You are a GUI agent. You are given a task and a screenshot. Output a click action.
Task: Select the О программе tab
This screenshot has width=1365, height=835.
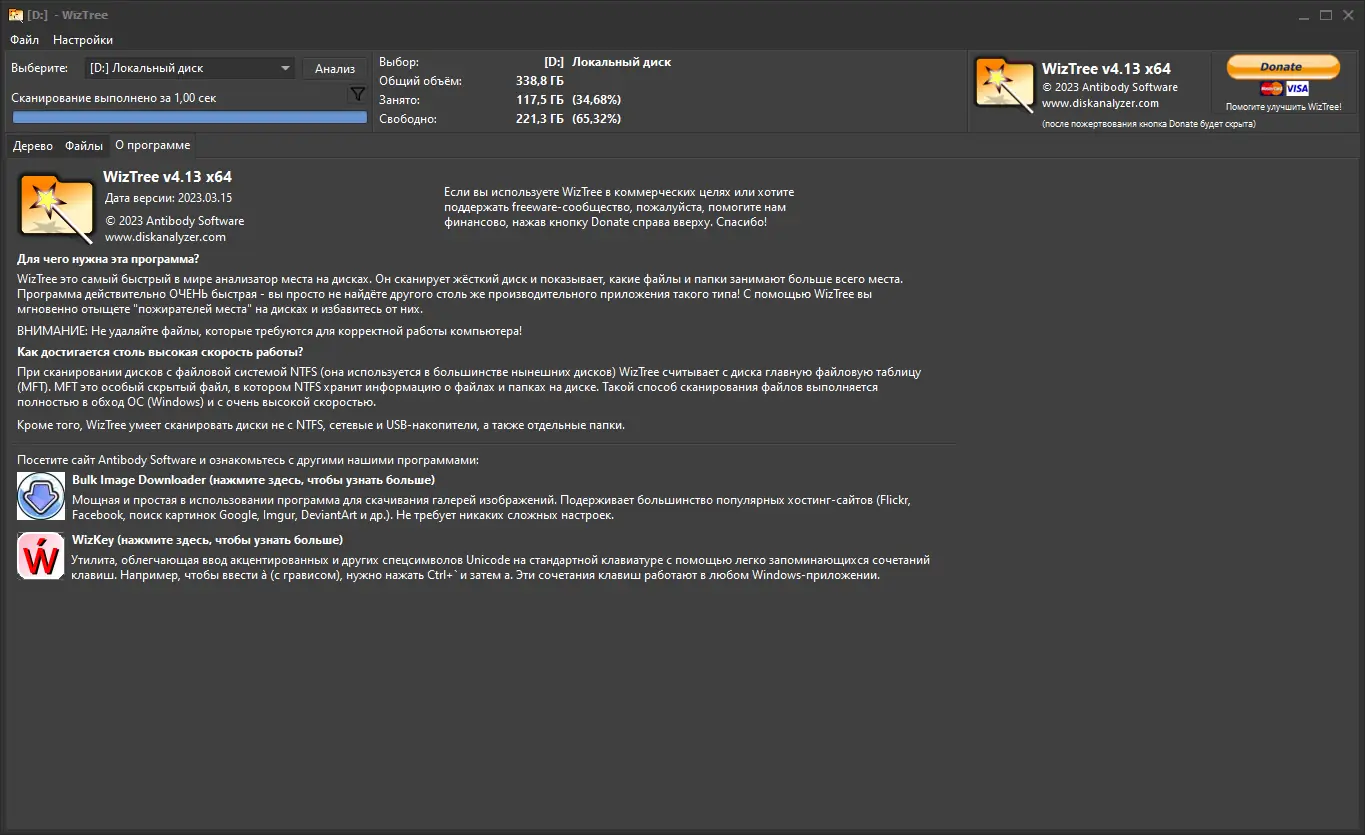[153, 145]
